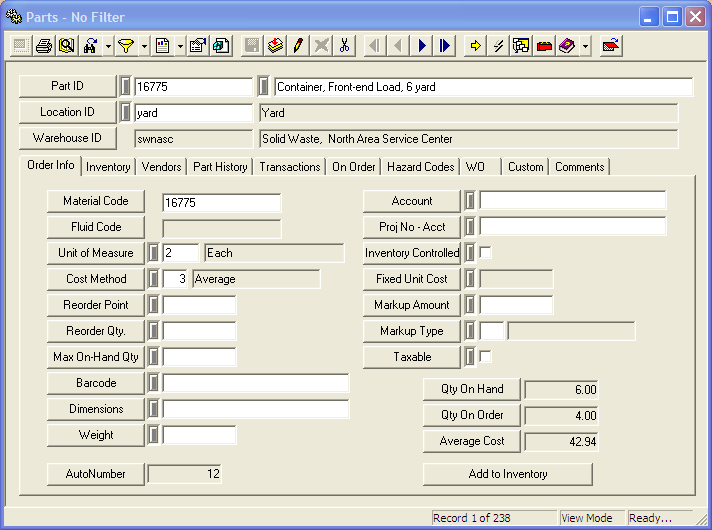The width and height of the screenshot is (712, 530).
Task: Click into the Reorder Point field
Action: pyautogui.click(x=199, y=305)
